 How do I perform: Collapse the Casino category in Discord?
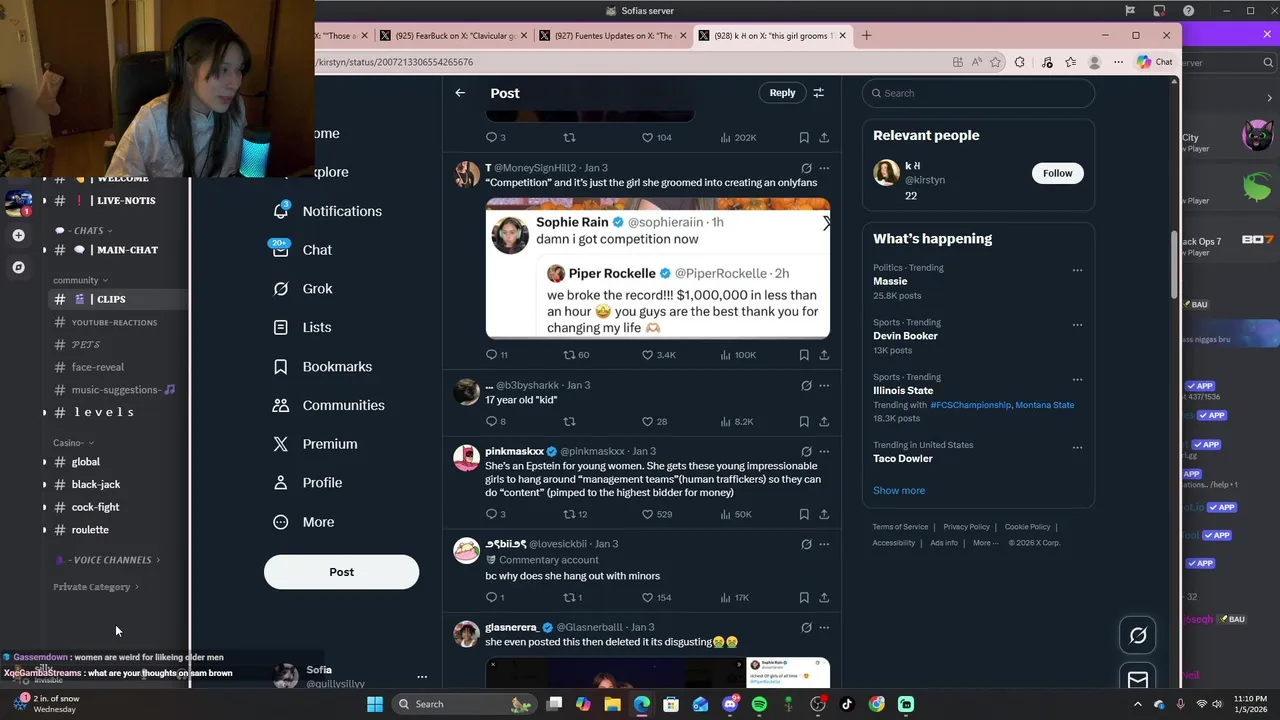73,443
